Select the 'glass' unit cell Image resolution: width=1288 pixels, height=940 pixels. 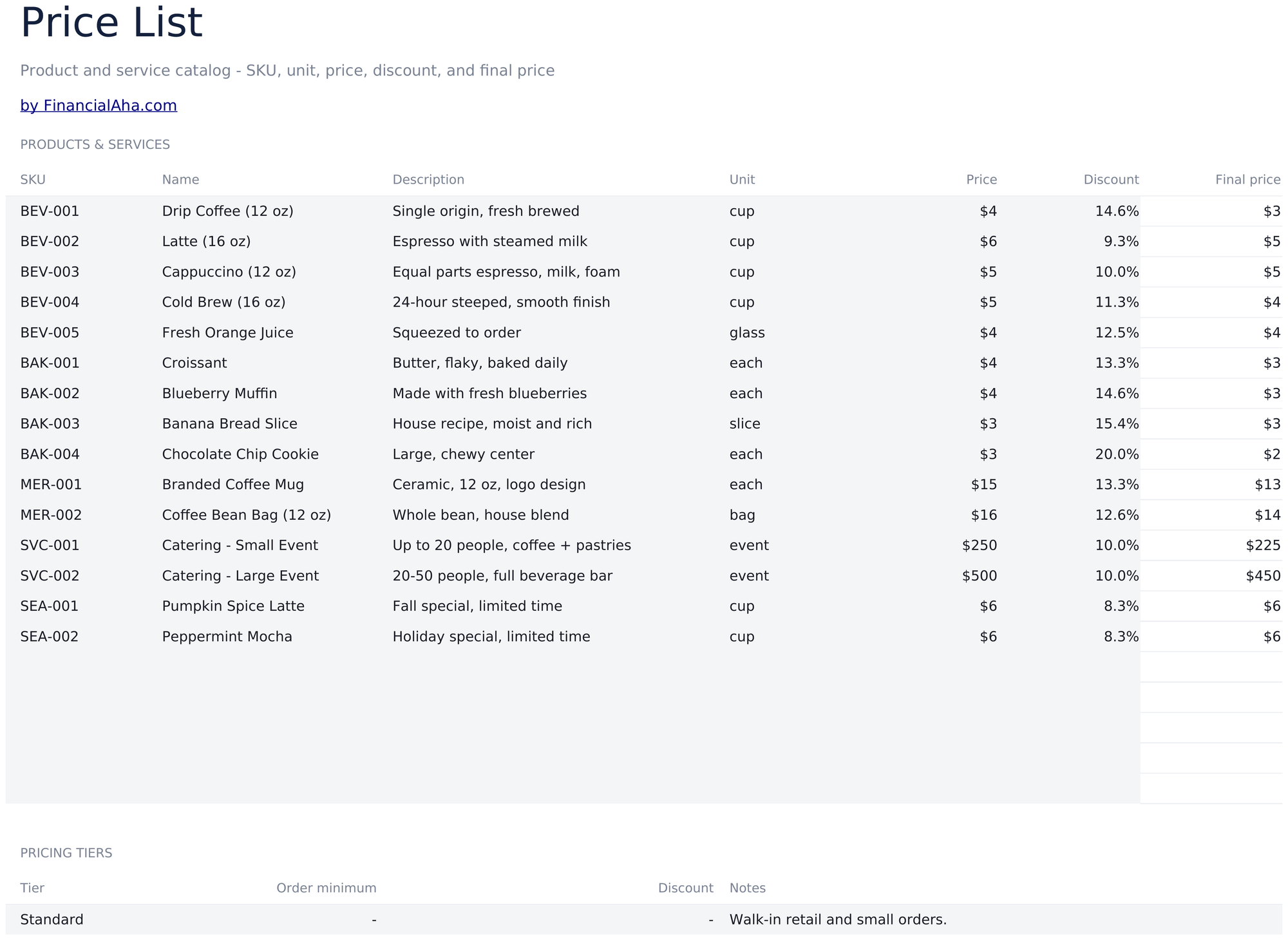coord(747,333)
